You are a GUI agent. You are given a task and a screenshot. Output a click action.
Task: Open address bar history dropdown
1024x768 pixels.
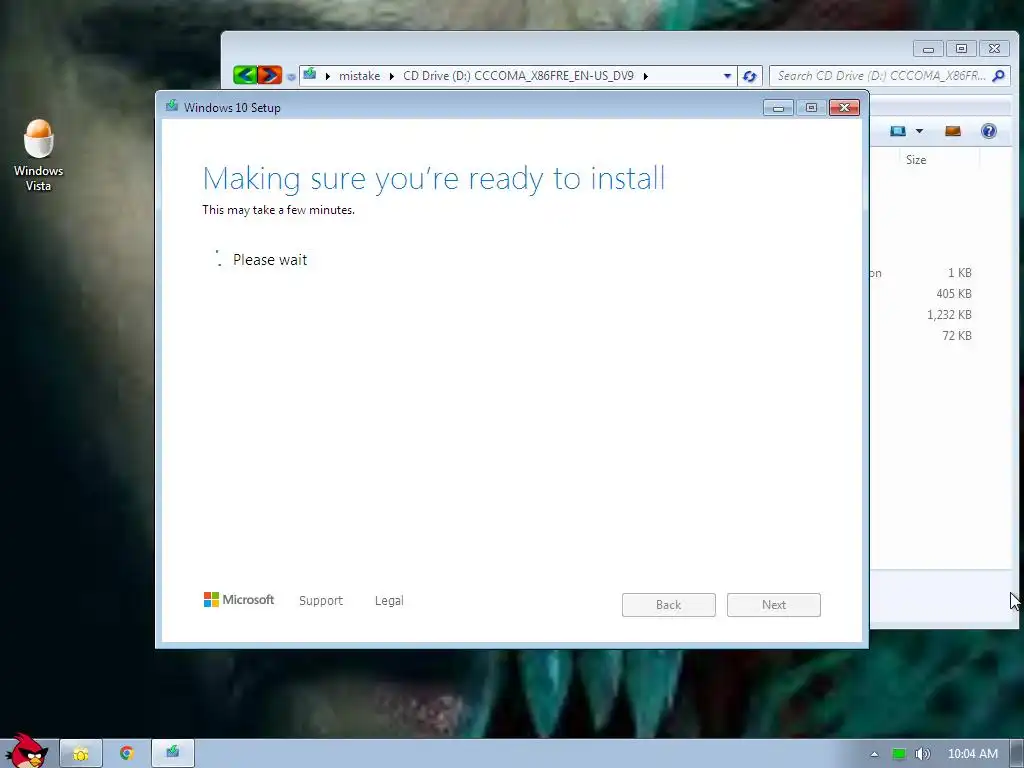(727, 76)
